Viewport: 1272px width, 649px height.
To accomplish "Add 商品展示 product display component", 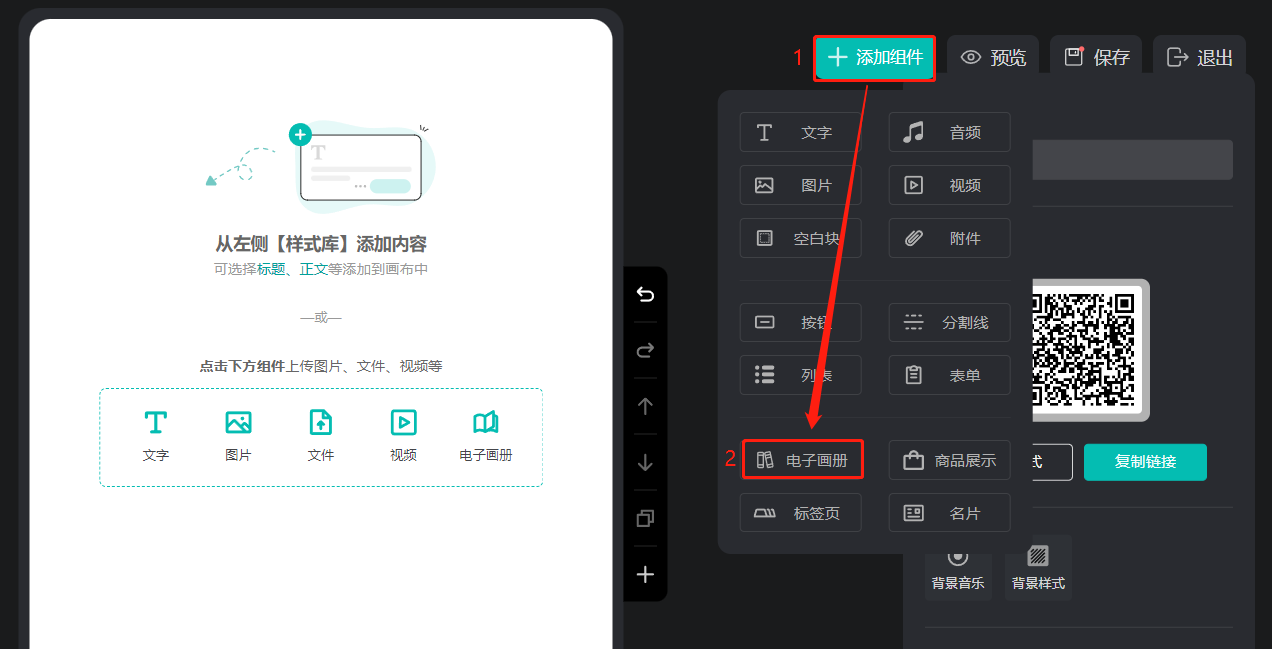I will click(x=949, y=460).
